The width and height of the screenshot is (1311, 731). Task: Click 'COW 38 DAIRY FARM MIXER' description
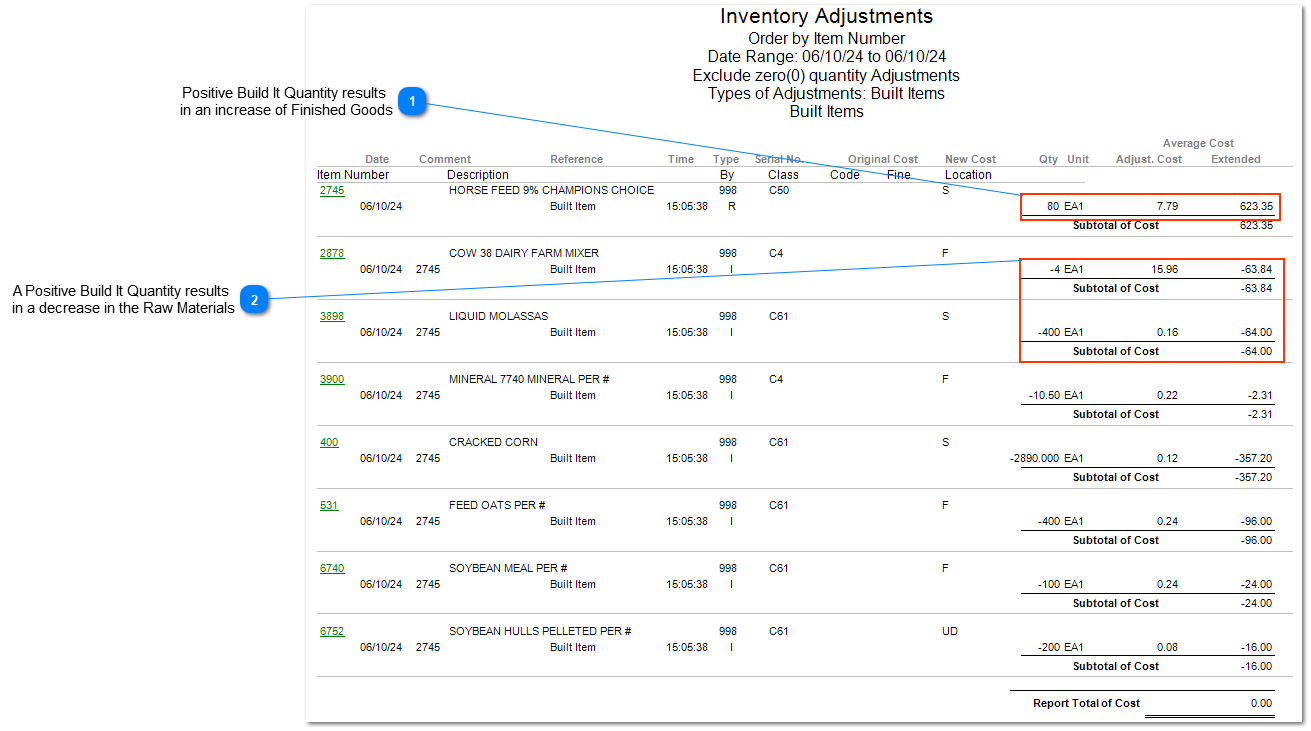point(524,253)
